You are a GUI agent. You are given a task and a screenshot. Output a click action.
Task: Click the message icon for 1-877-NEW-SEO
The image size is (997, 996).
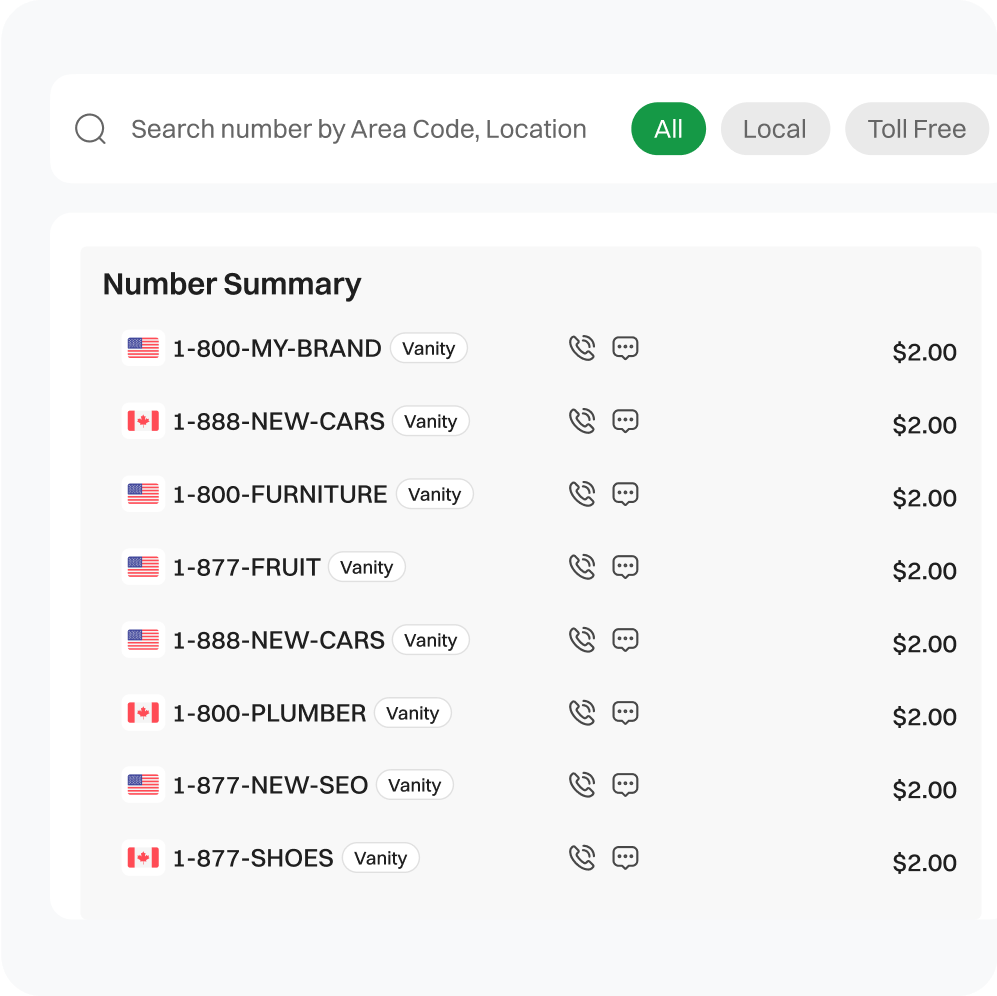tap(625, 786)
